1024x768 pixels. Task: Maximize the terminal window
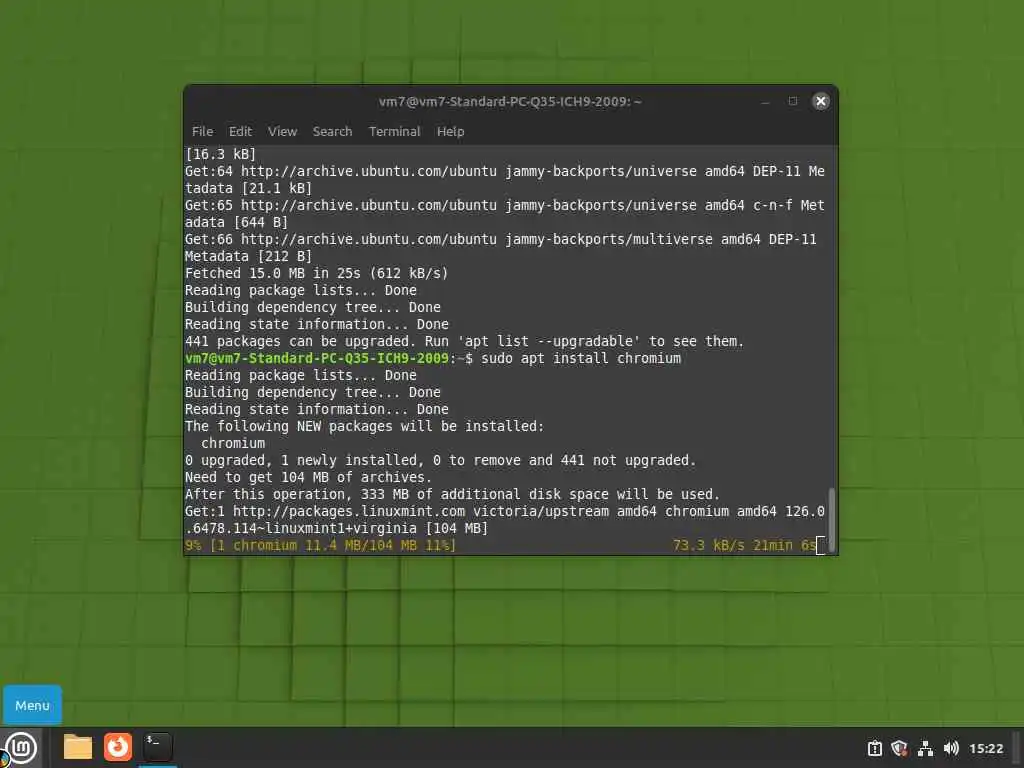(x=792, y=101)
